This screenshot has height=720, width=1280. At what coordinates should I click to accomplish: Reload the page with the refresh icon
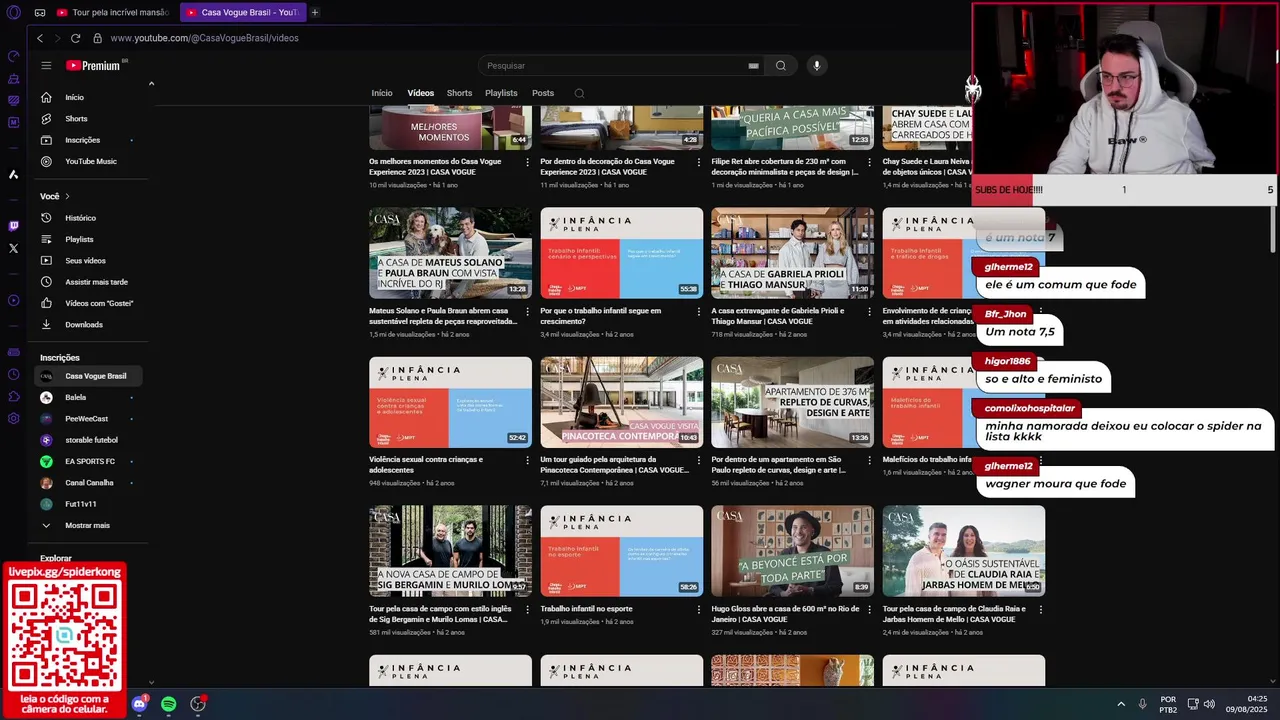tap(75, 38)
